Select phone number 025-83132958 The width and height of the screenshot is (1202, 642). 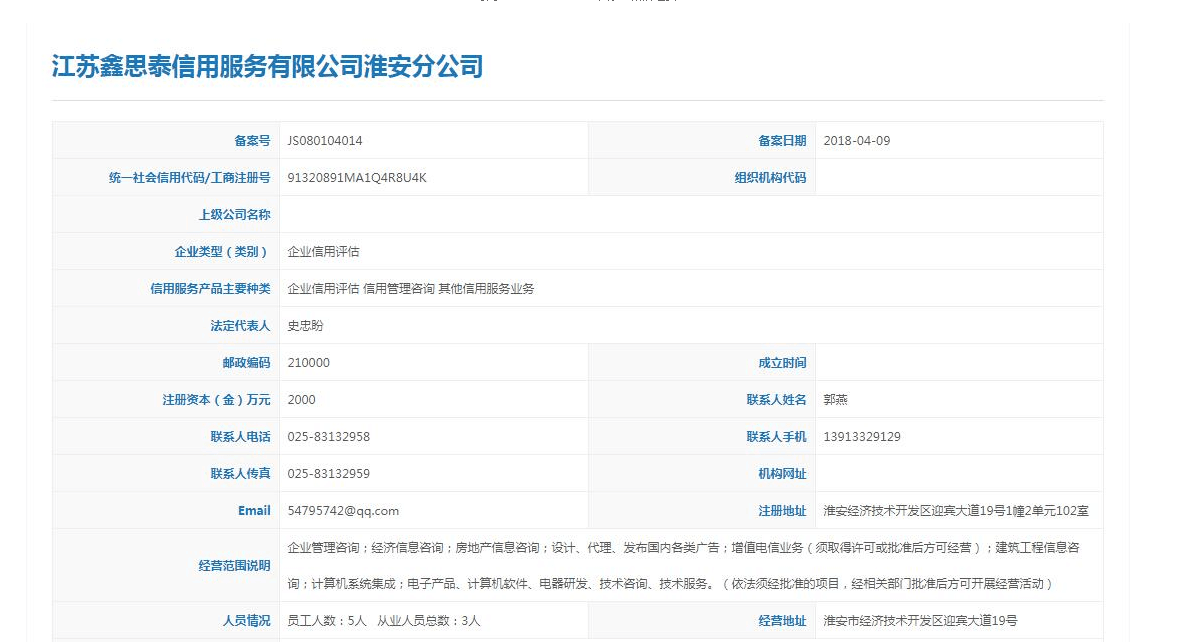click(328, 437)
